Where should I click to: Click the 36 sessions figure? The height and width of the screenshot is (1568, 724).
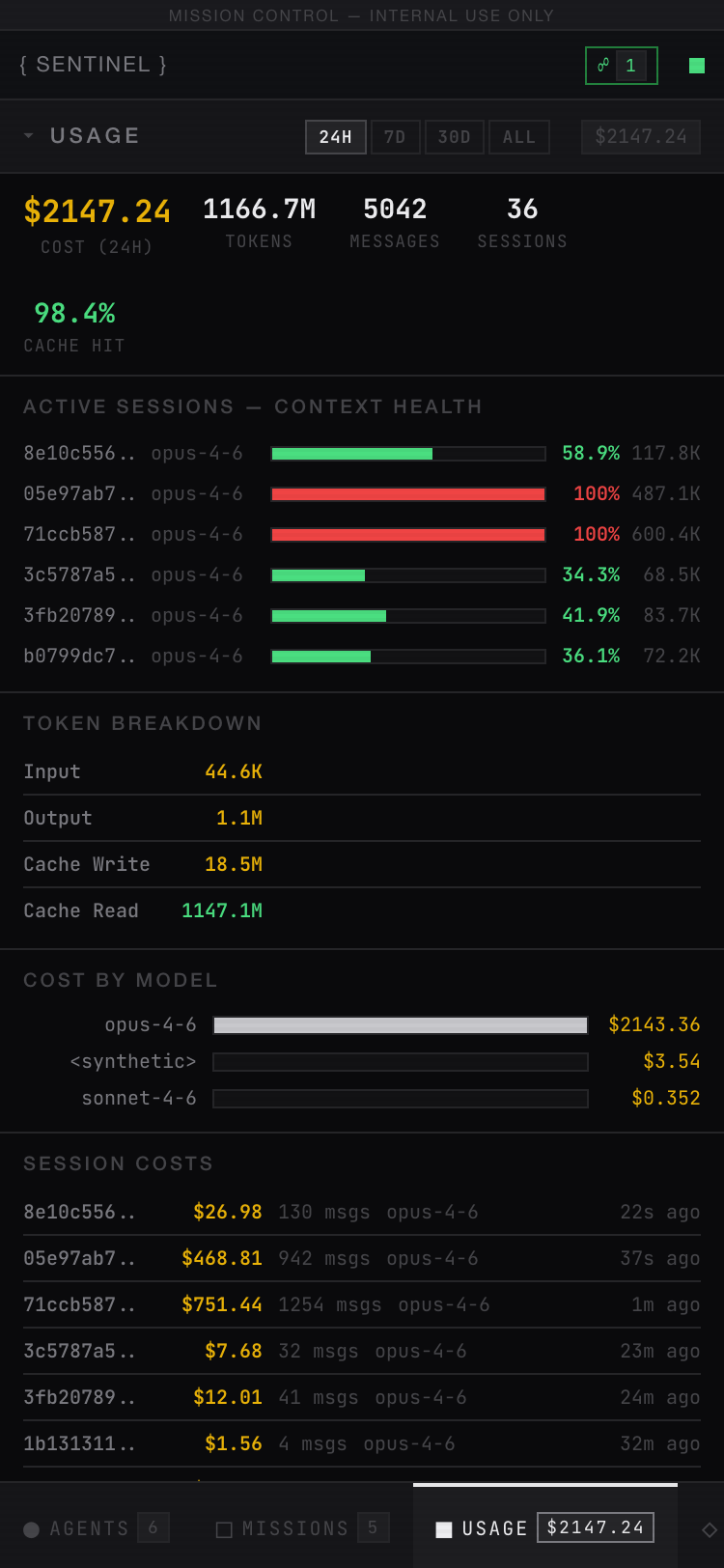click(522, 210)
